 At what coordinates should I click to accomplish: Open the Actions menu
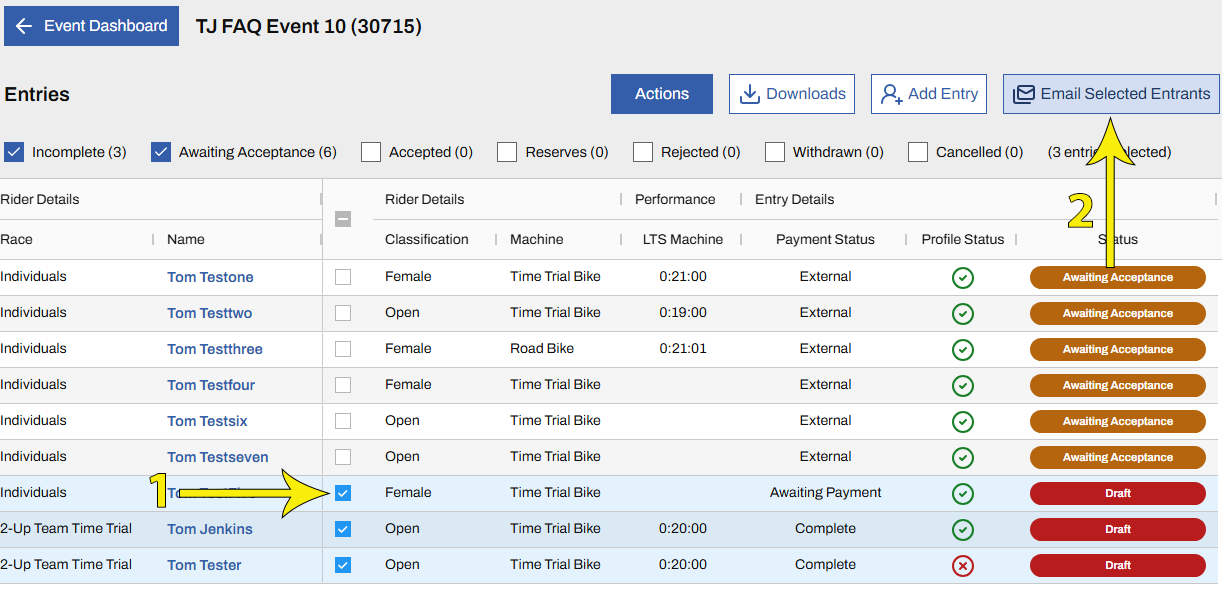(661, 94)
